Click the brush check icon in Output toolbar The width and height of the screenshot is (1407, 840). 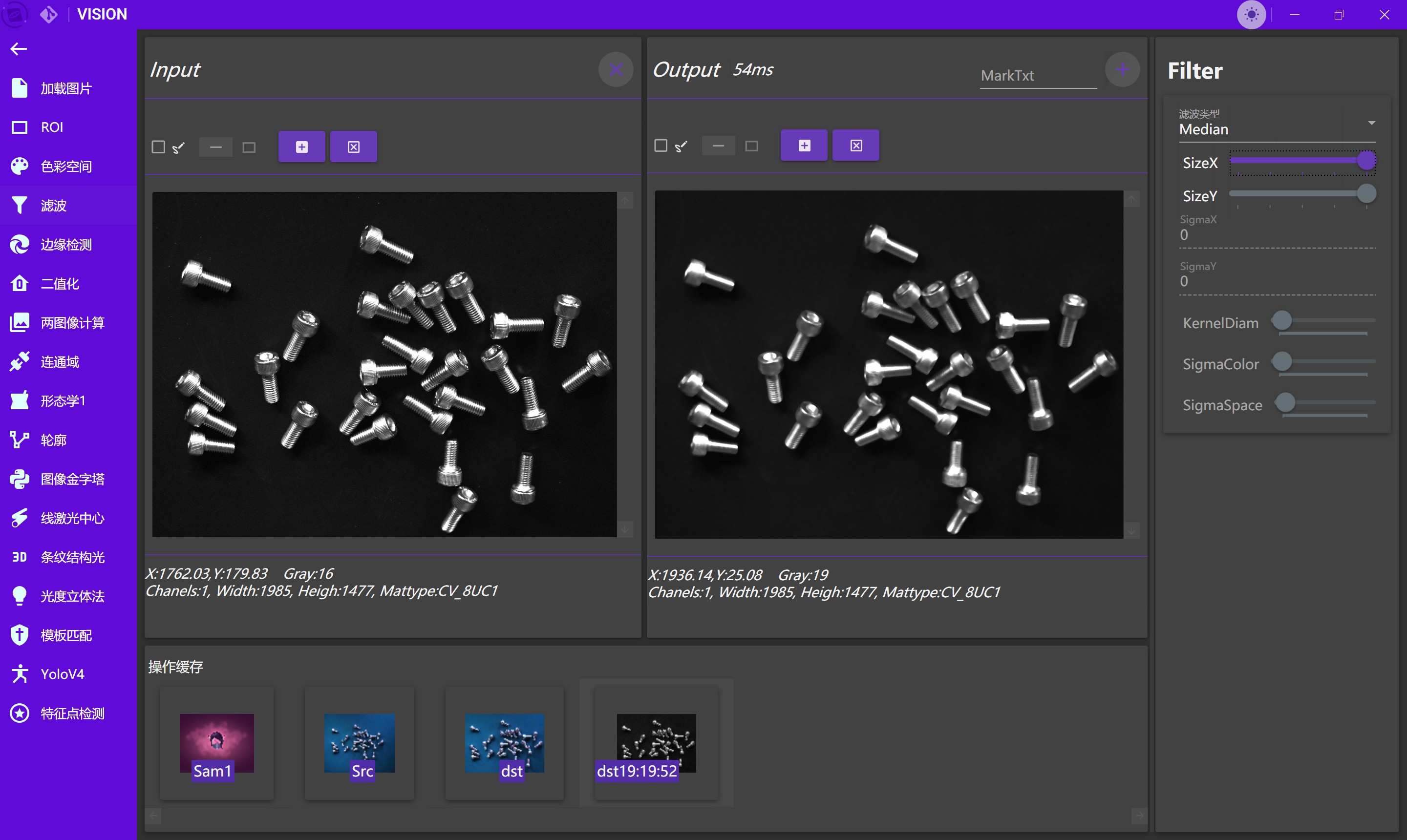pyautogui.click(x=681, y=146)
